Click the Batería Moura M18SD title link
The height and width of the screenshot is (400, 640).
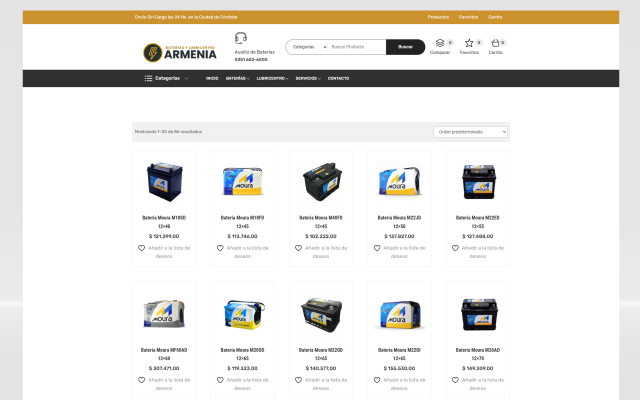(x=164, y=222)
